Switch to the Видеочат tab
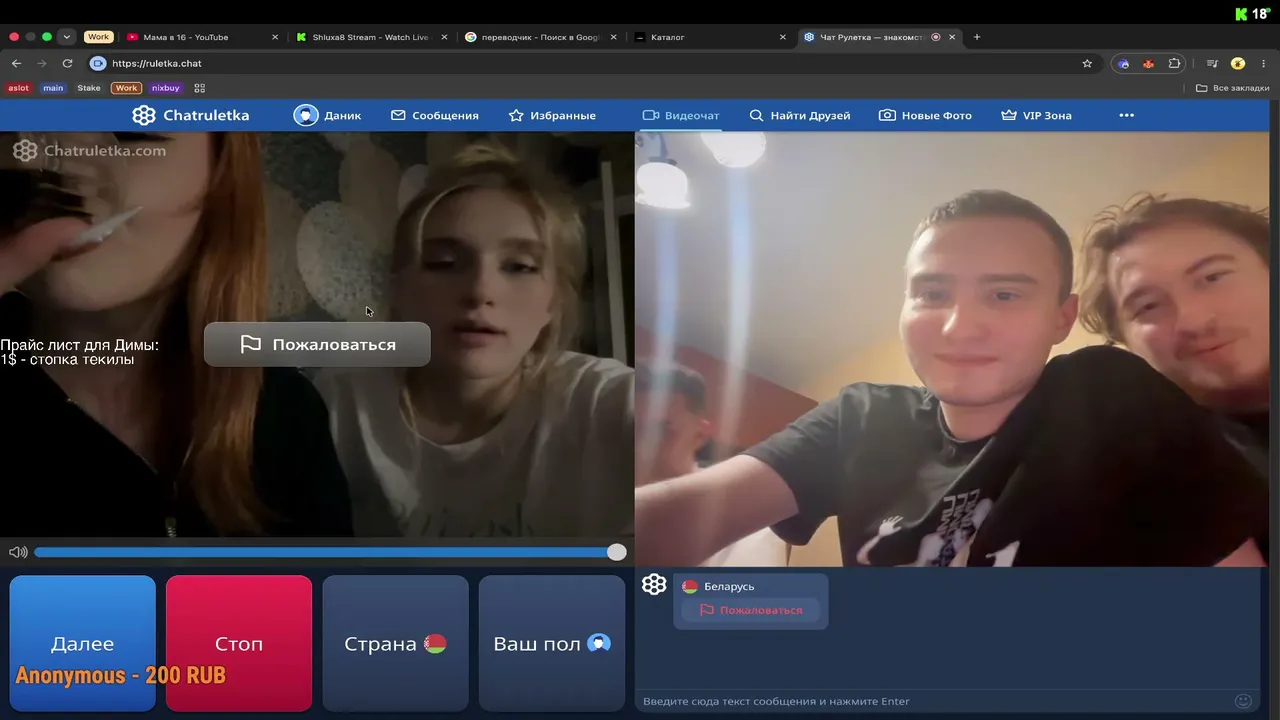1280x720 pixels. click(681, 115)
